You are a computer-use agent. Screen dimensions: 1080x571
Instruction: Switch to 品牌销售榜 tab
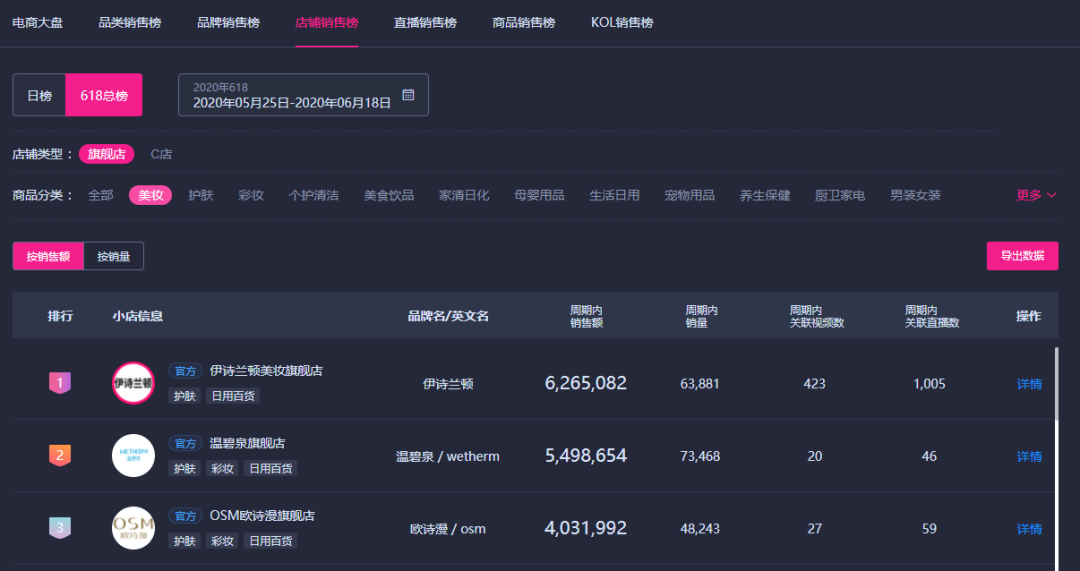[x=228, y=23]
